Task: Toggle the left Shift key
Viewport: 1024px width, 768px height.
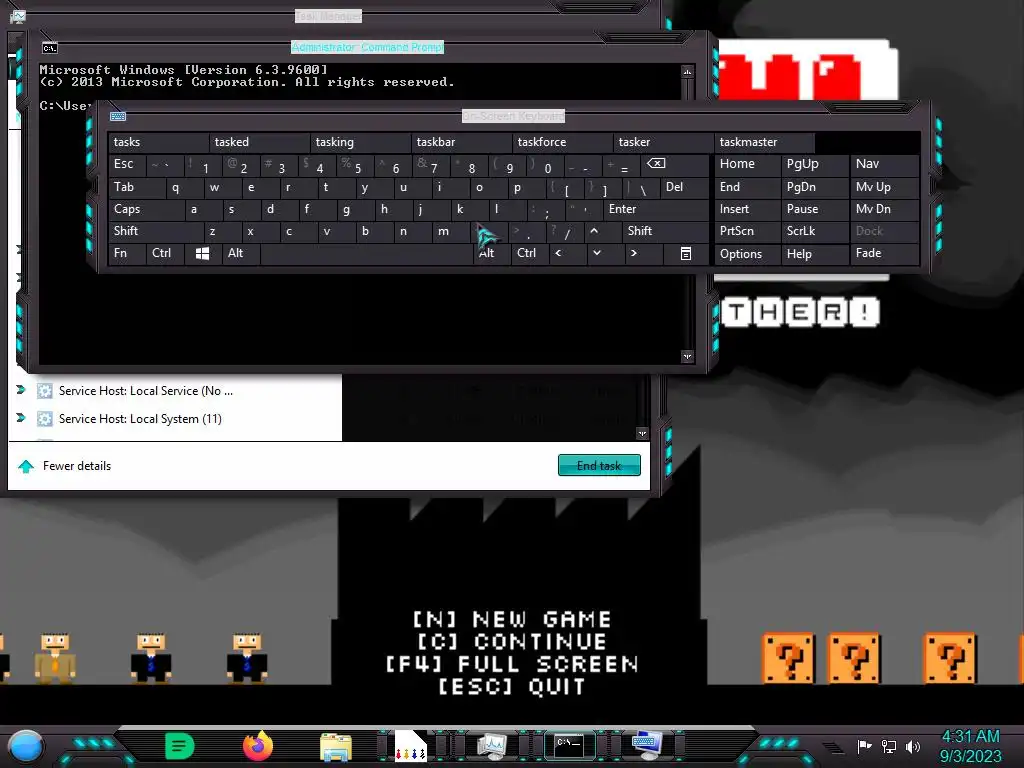Action: (155, 231)
